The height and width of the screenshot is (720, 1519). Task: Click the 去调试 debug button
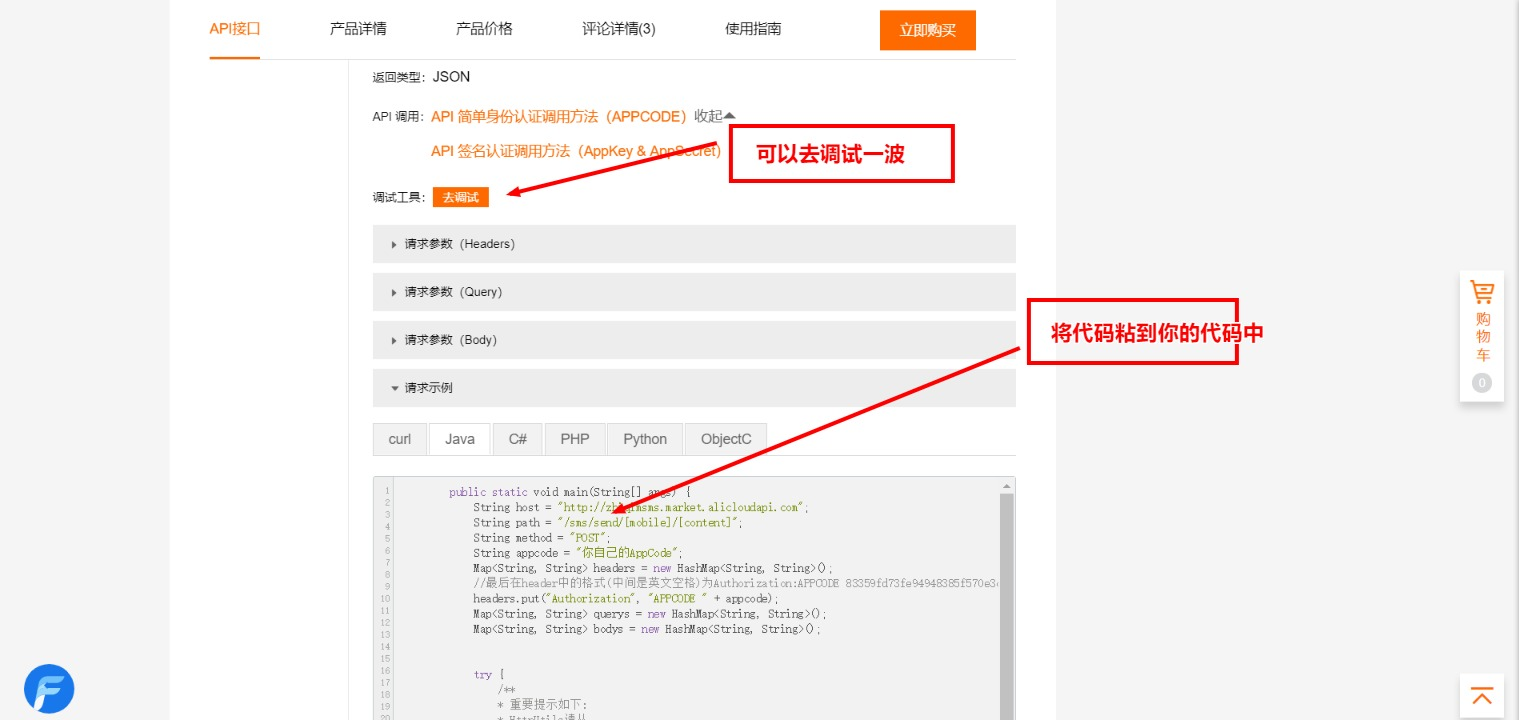(461, 197)
